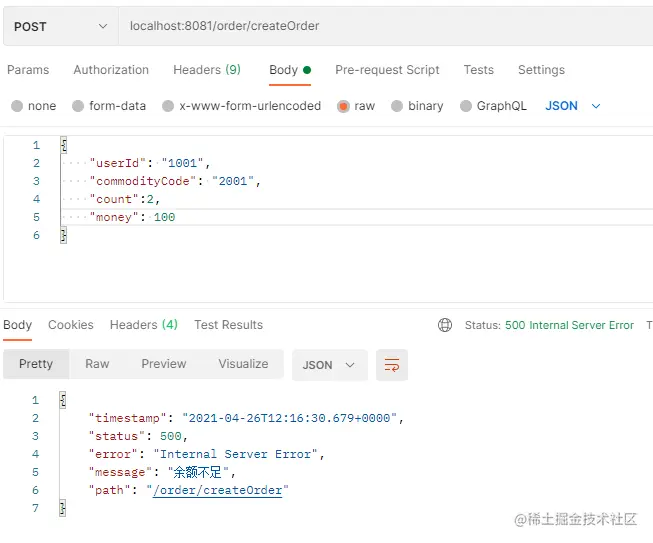653x543 pixels.
Task: Switch response view to Visualize
Action: pos(243,364)
